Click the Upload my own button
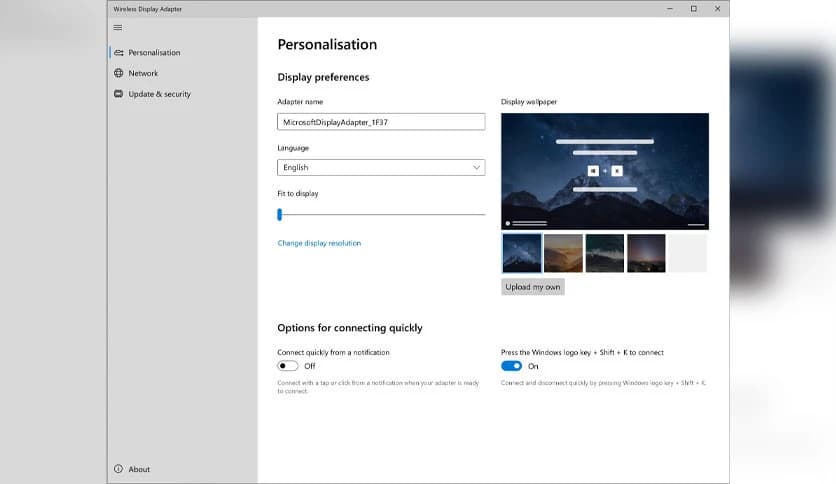836x484 pixels. point(533,287)
